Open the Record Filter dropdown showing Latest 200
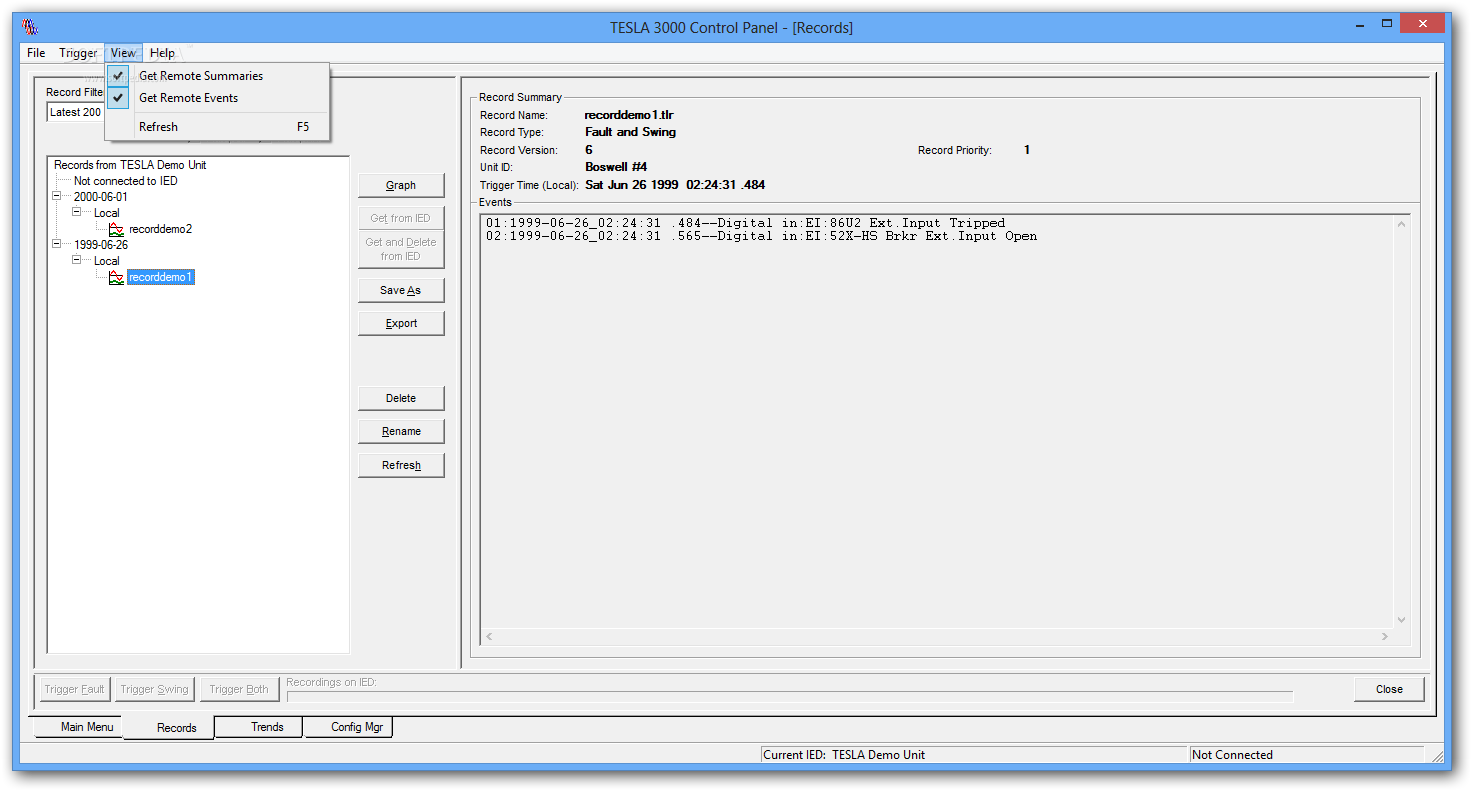Screen dimensions: 1472x791 point(76,112)
